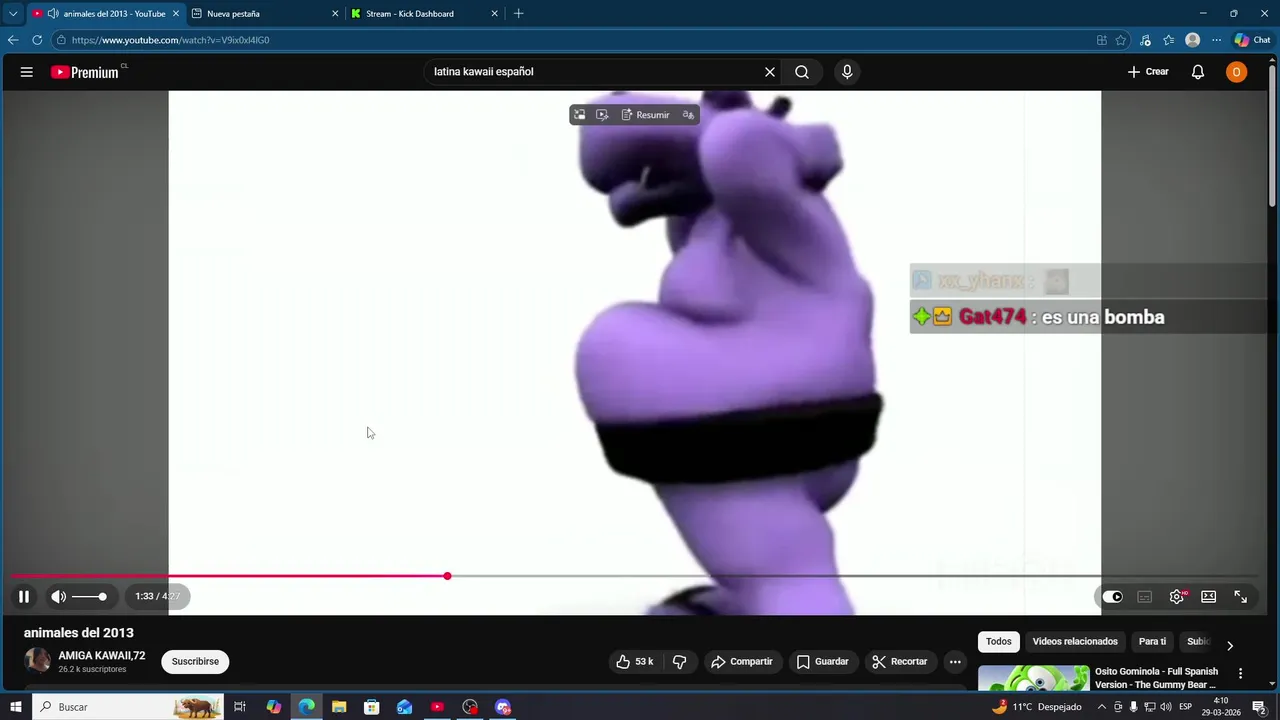The width and height of the screenshot is (1280, 720).
Task: Open the browser favorites list icon
Action: click(x=1168, y=40)
